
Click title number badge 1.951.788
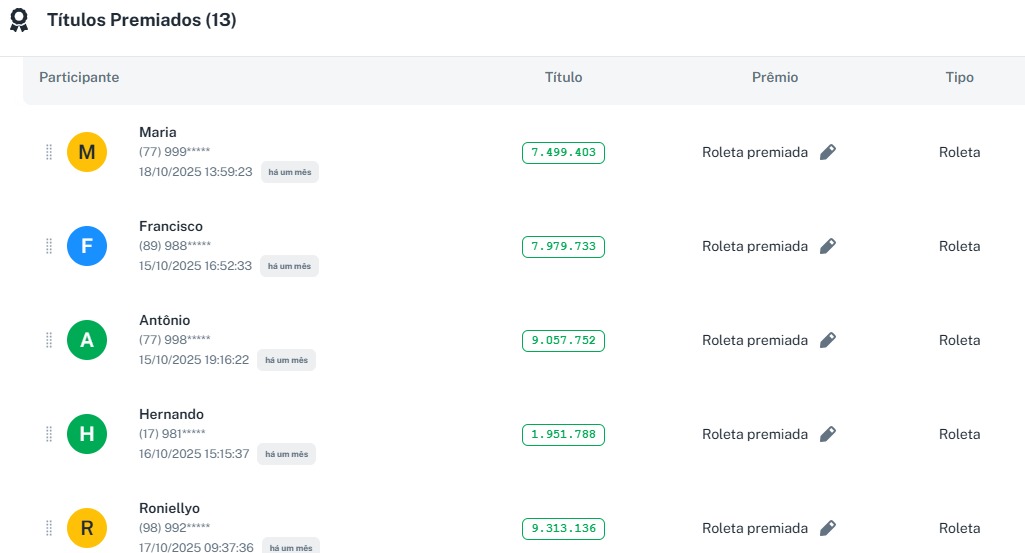tap(563, 434)
